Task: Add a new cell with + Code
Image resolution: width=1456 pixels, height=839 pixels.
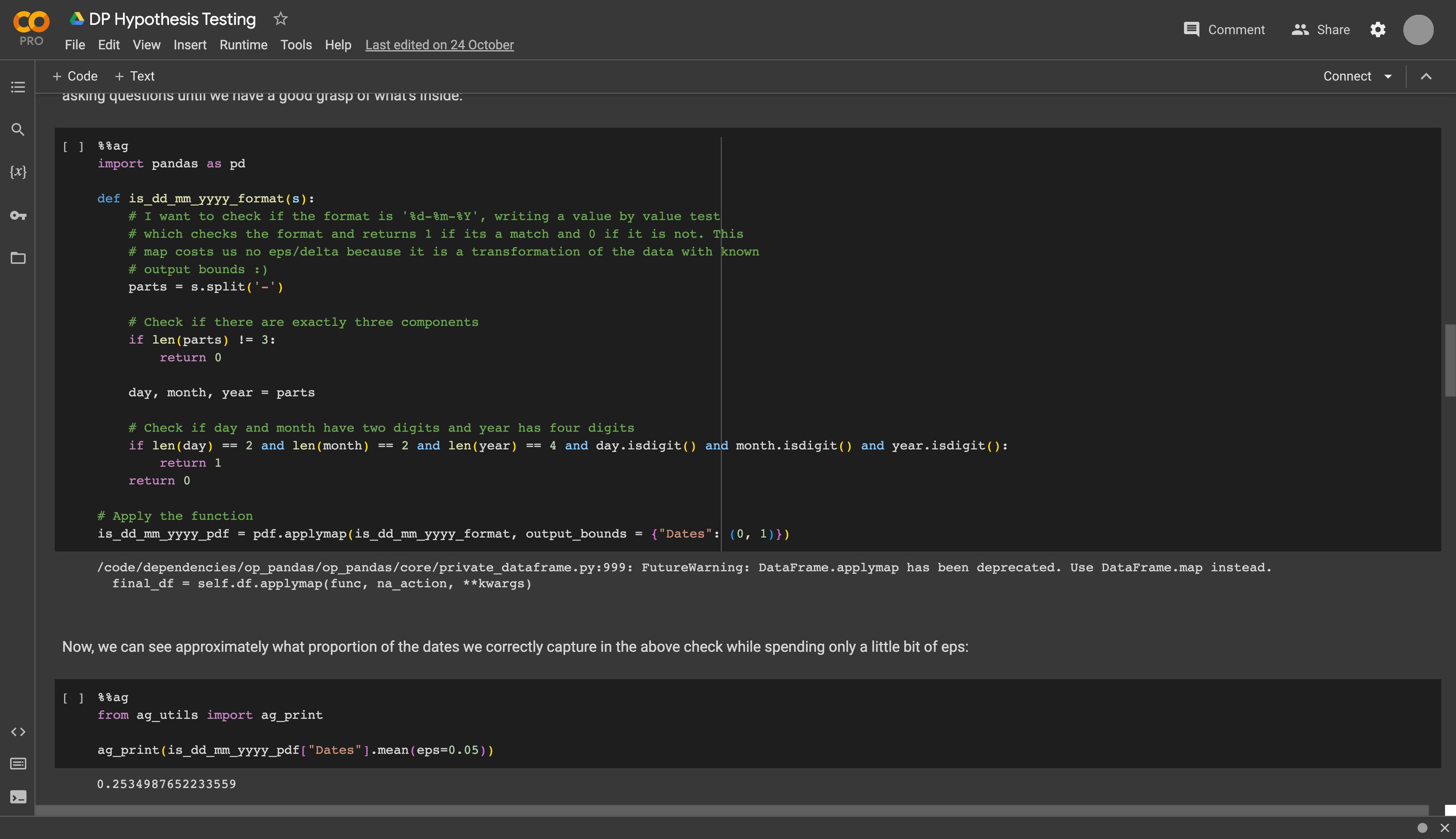Action: [x=75, y=76]
